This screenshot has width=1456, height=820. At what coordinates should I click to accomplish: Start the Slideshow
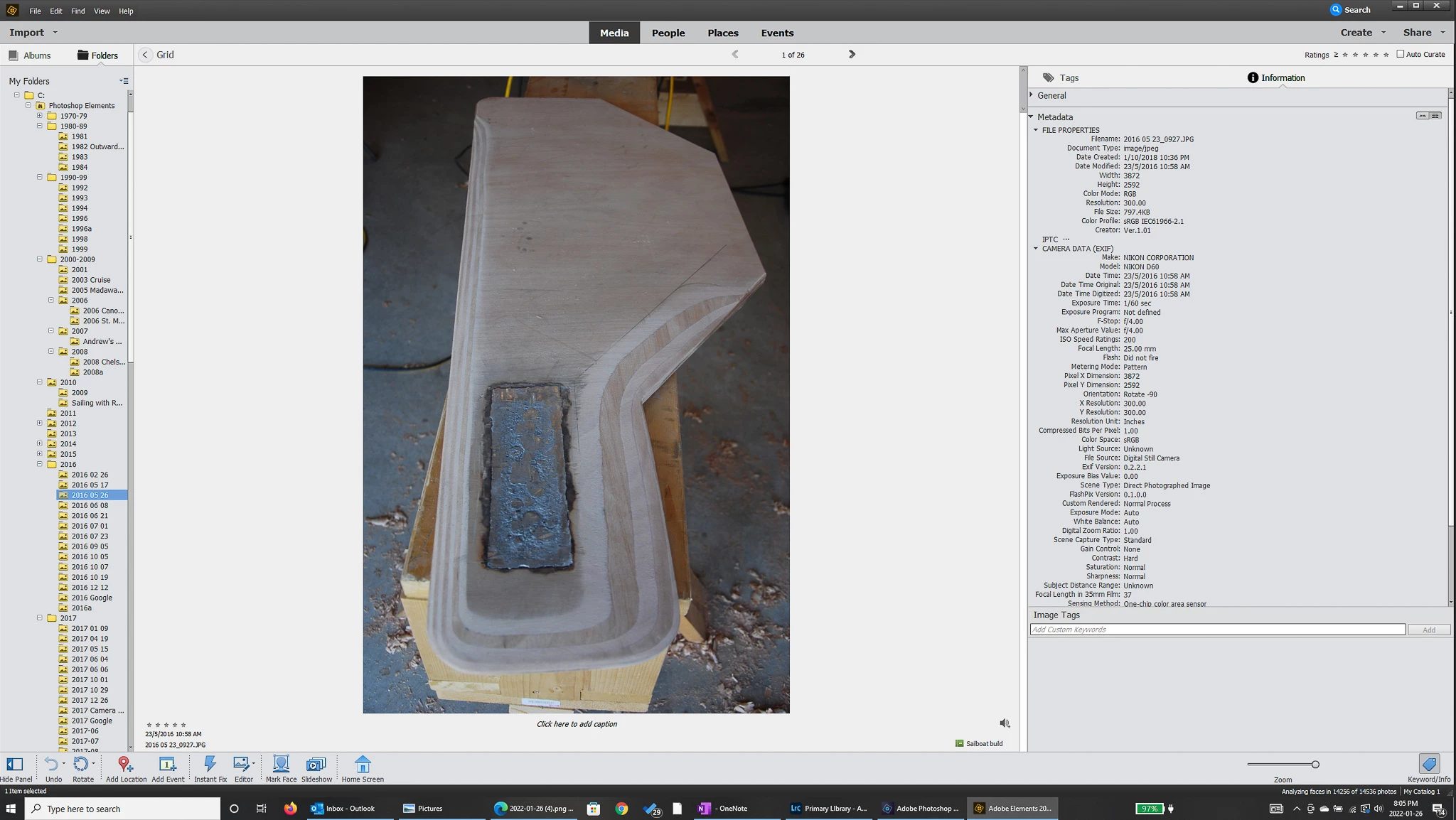click(x=316, y=765)
